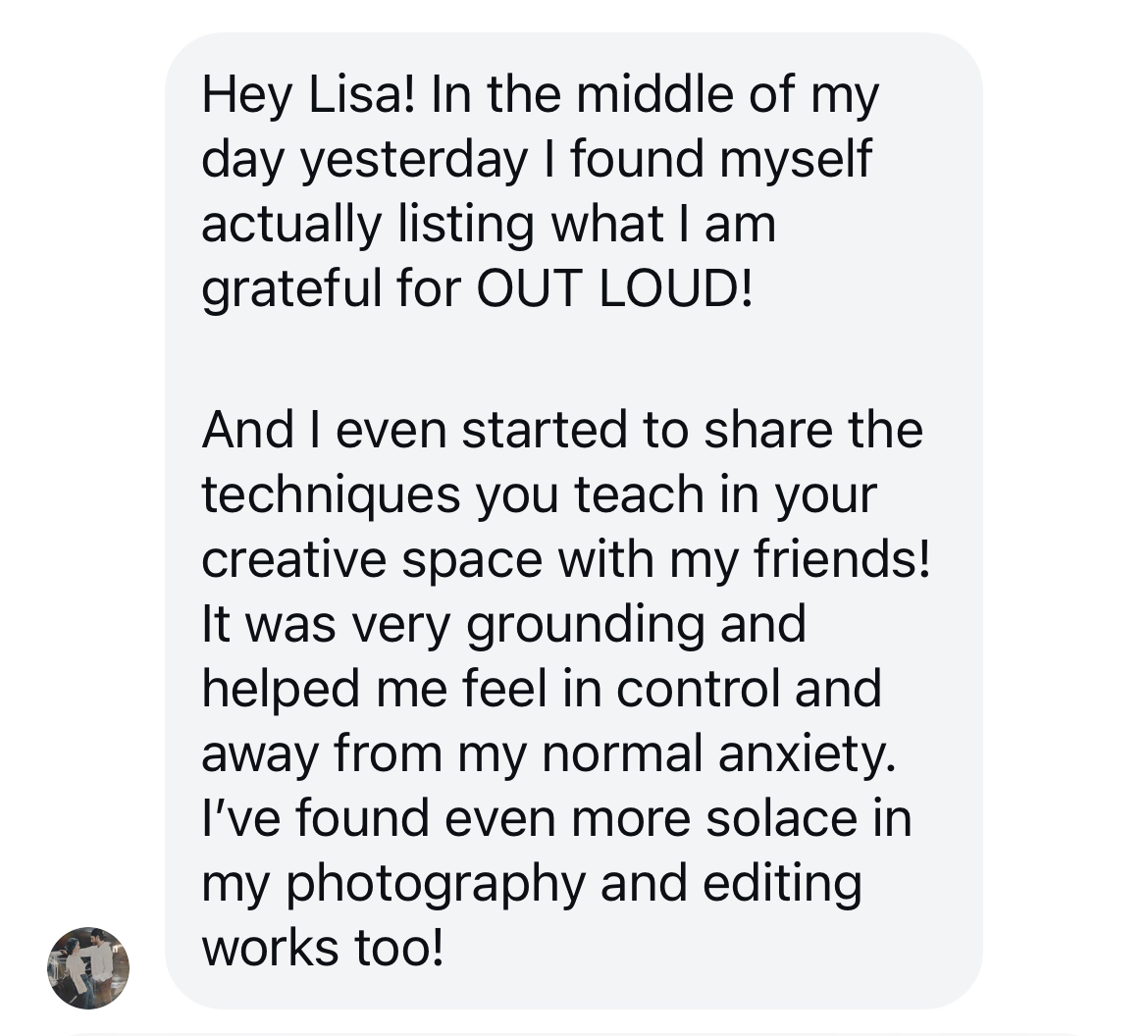Click the greeting "Hey Lisa!"
Image resolution: width=1148 pixels, height=1036 pixels.
click(309, 95)
